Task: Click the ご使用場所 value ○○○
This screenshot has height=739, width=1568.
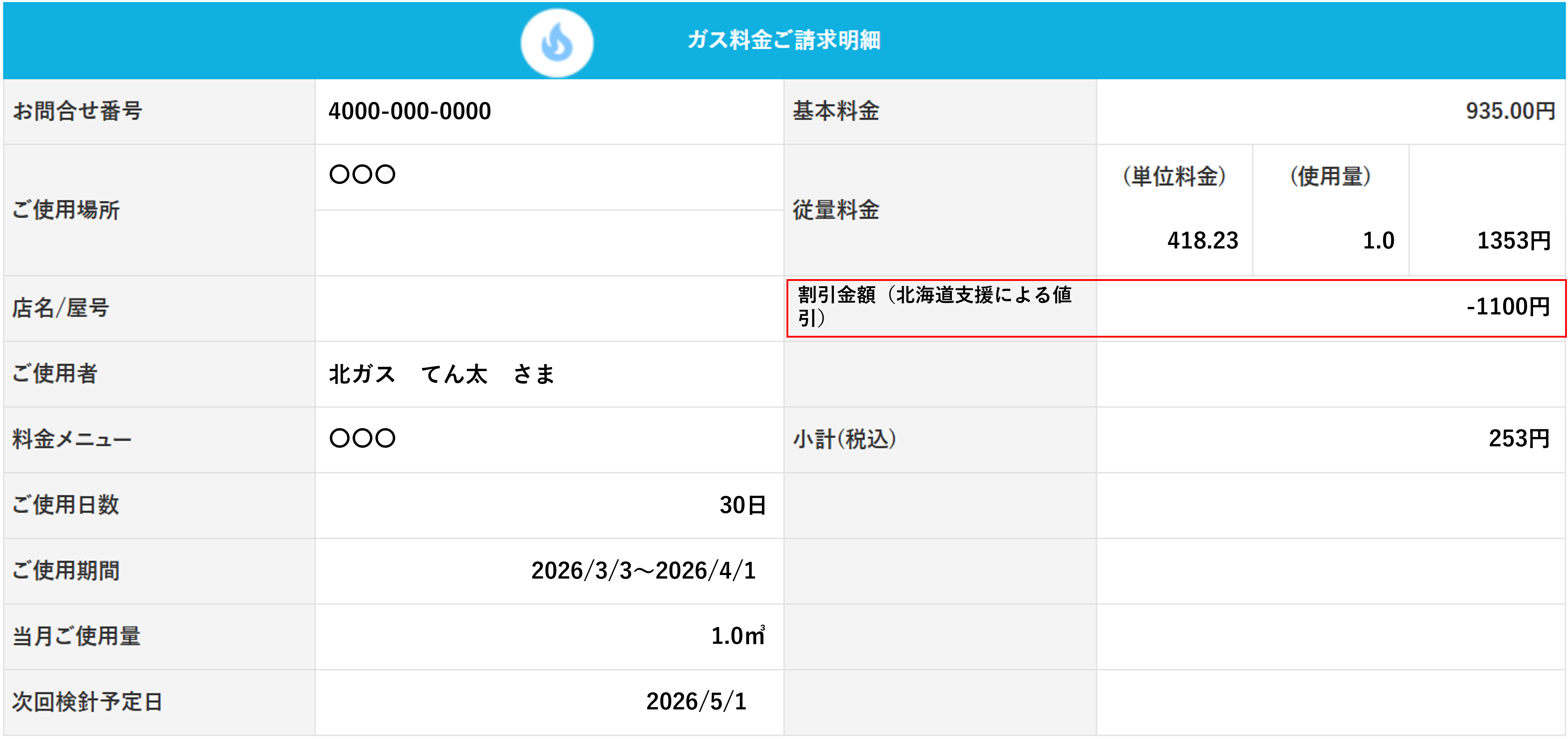Action: (362, 175)
